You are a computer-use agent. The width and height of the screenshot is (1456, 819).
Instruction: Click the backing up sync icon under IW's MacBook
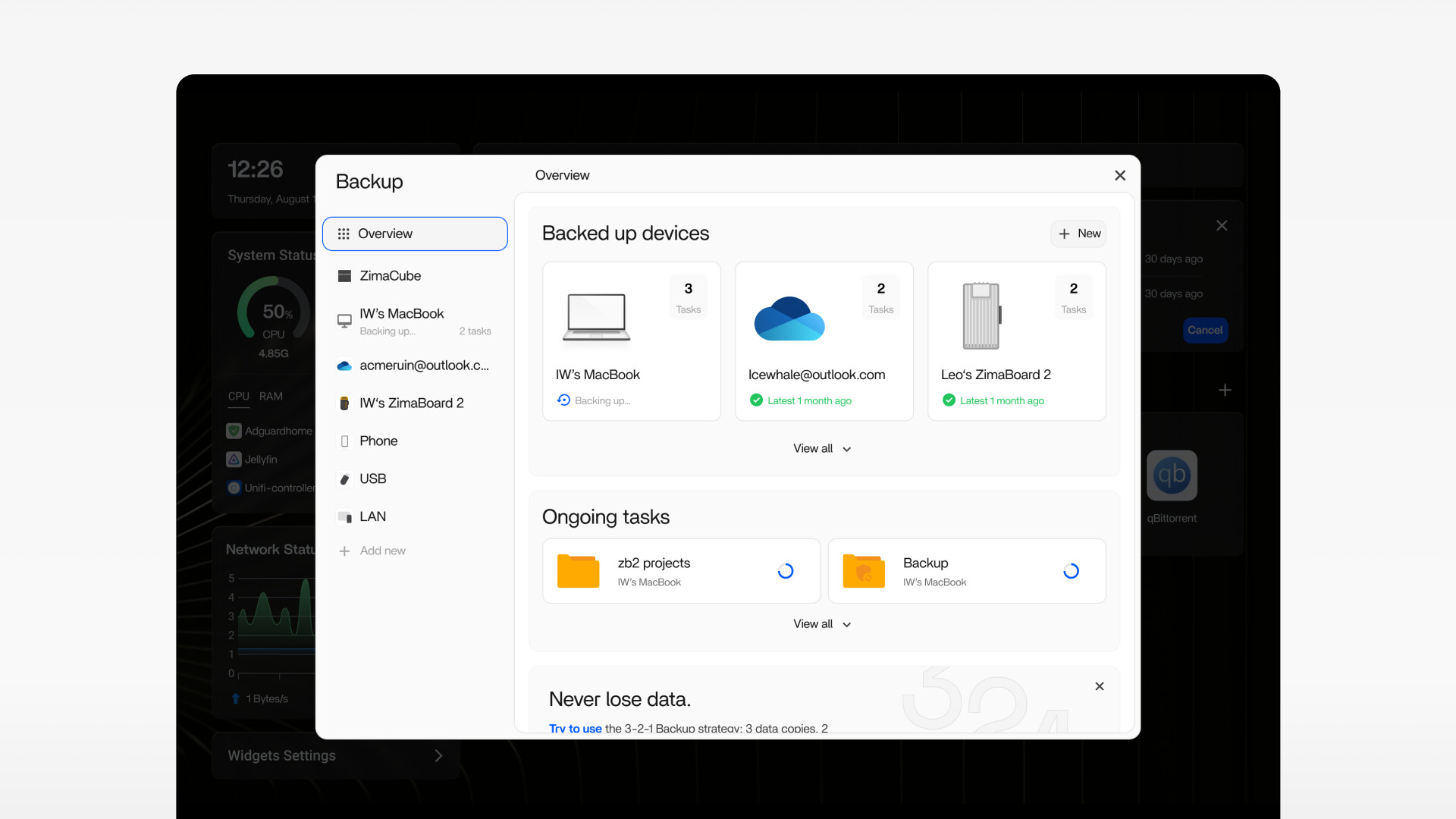(563, 400)
